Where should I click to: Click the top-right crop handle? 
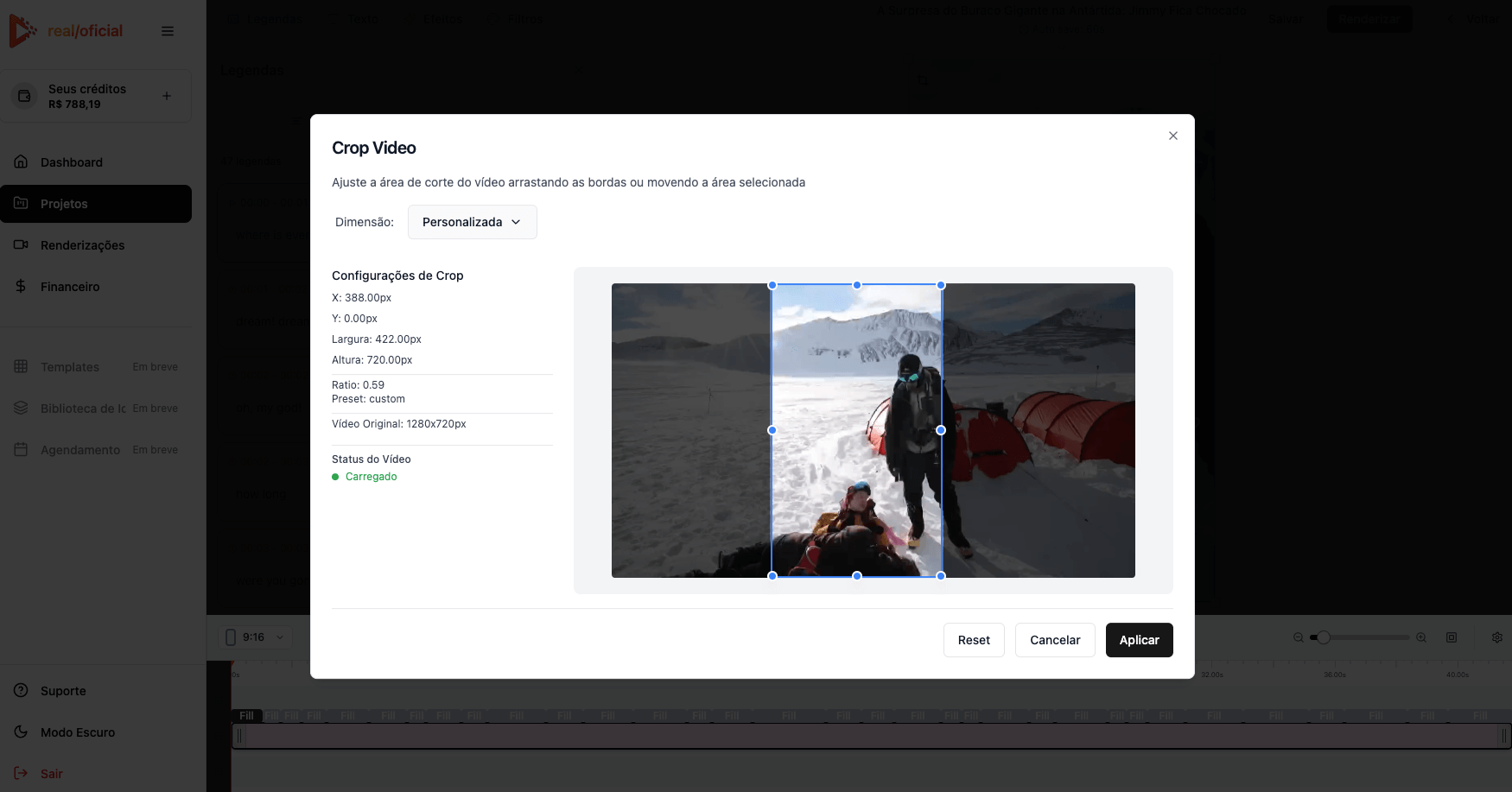[941, 285]
